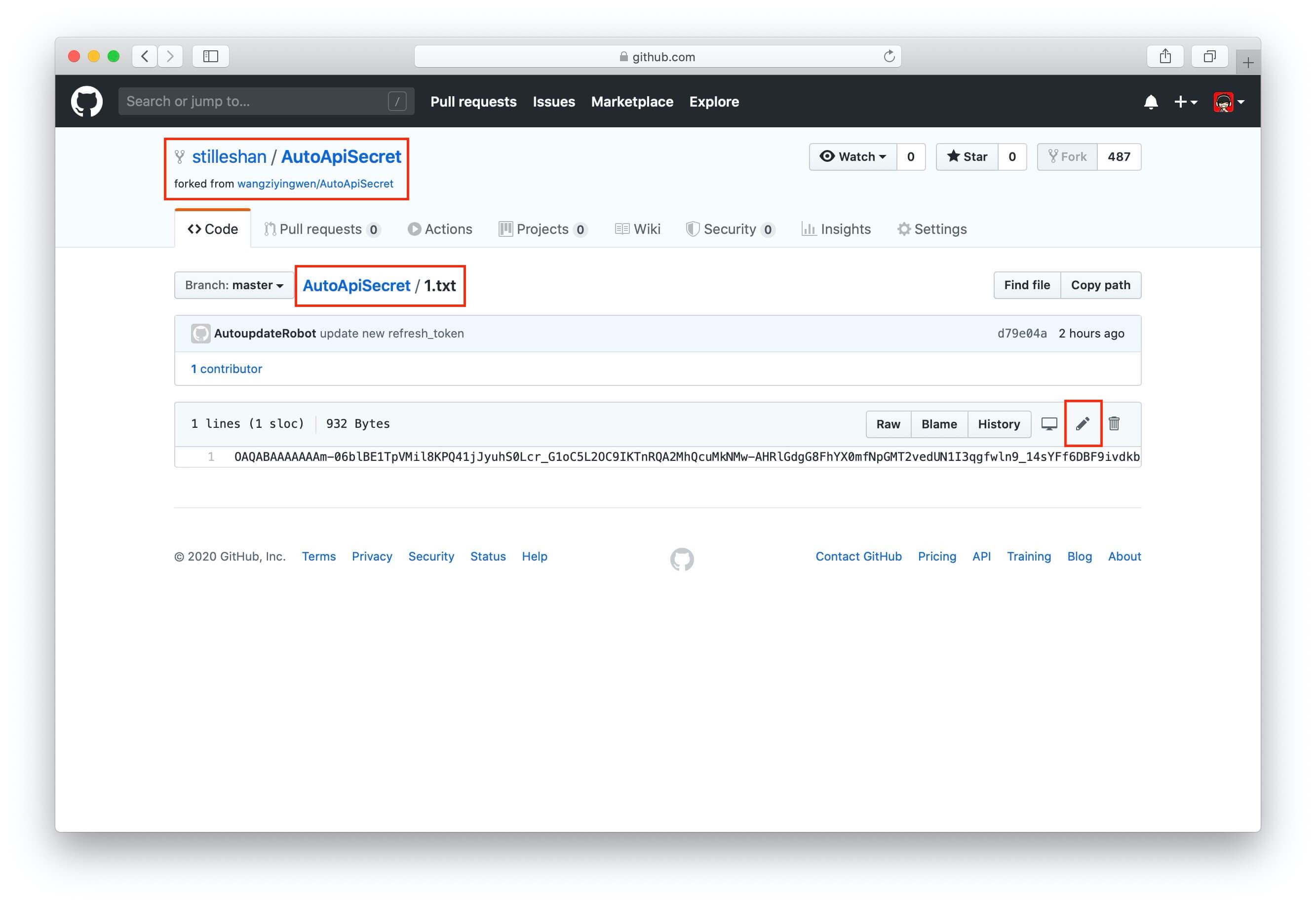Open the file History
This screenshot has height=905, width=1316.
999,424
